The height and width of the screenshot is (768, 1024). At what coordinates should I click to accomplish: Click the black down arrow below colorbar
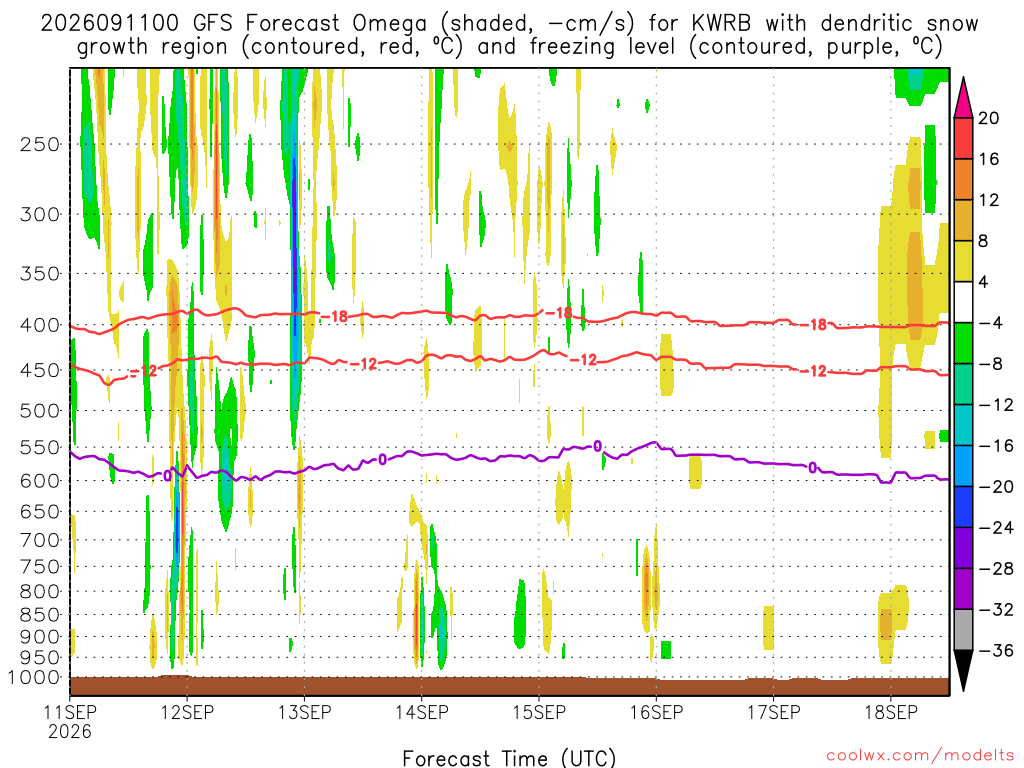tap(963, 671)
